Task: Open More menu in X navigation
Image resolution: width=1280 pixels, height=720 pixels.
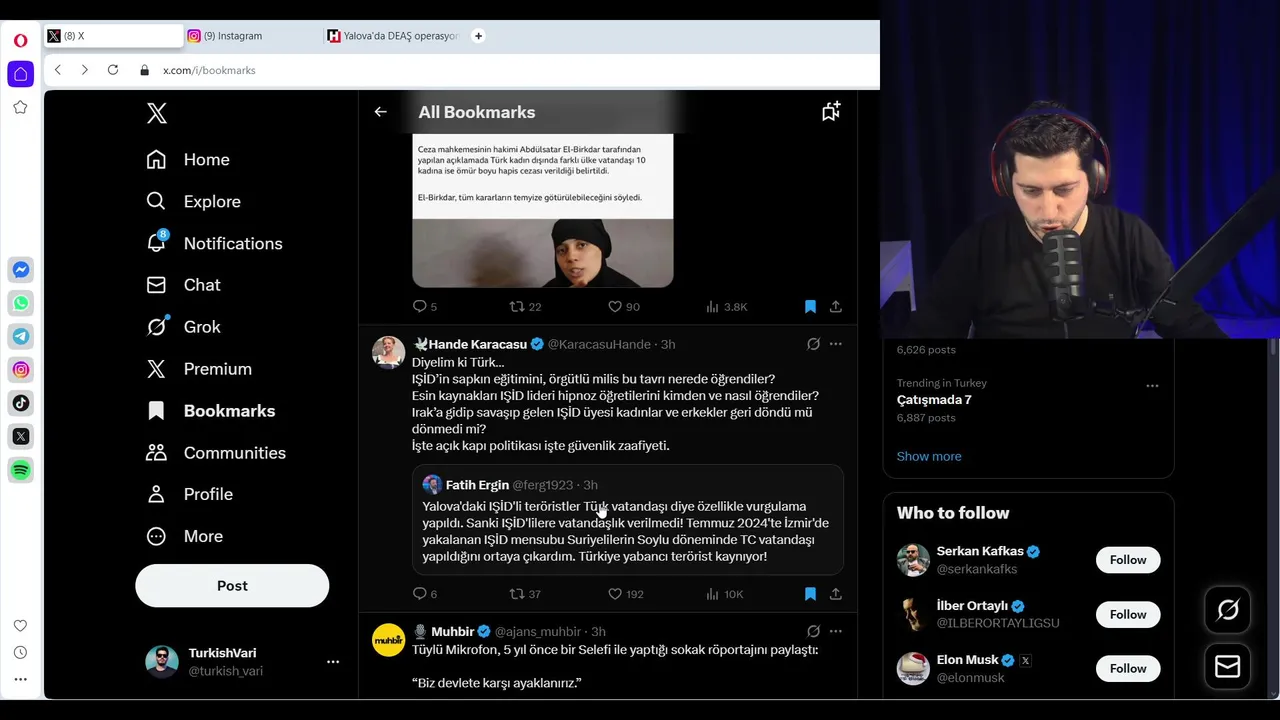Action: [x=184, y=536]
